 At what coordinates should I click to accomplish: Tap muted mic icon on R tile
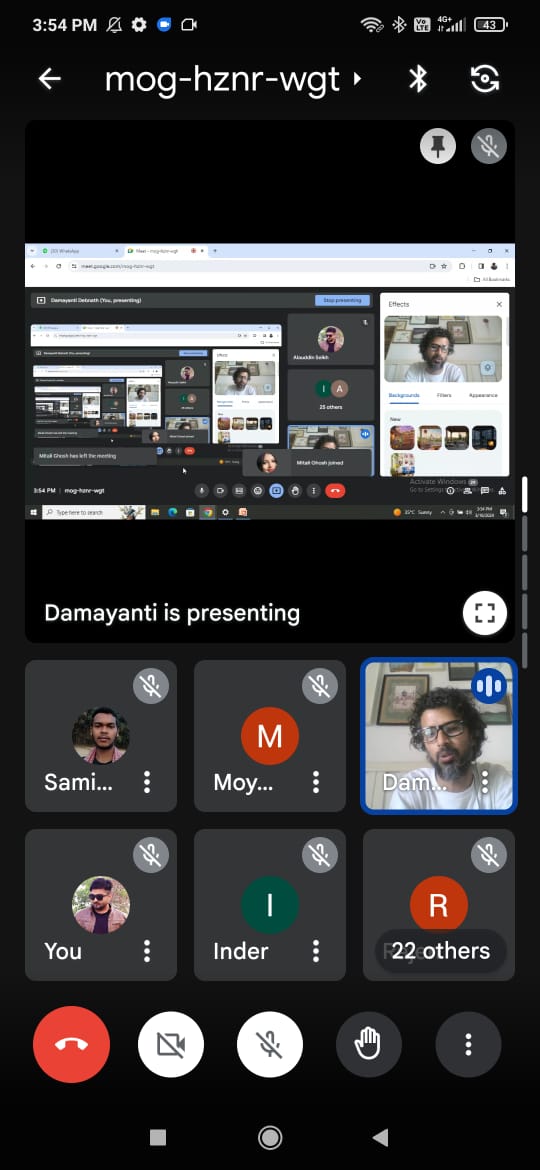pos(489,855)
